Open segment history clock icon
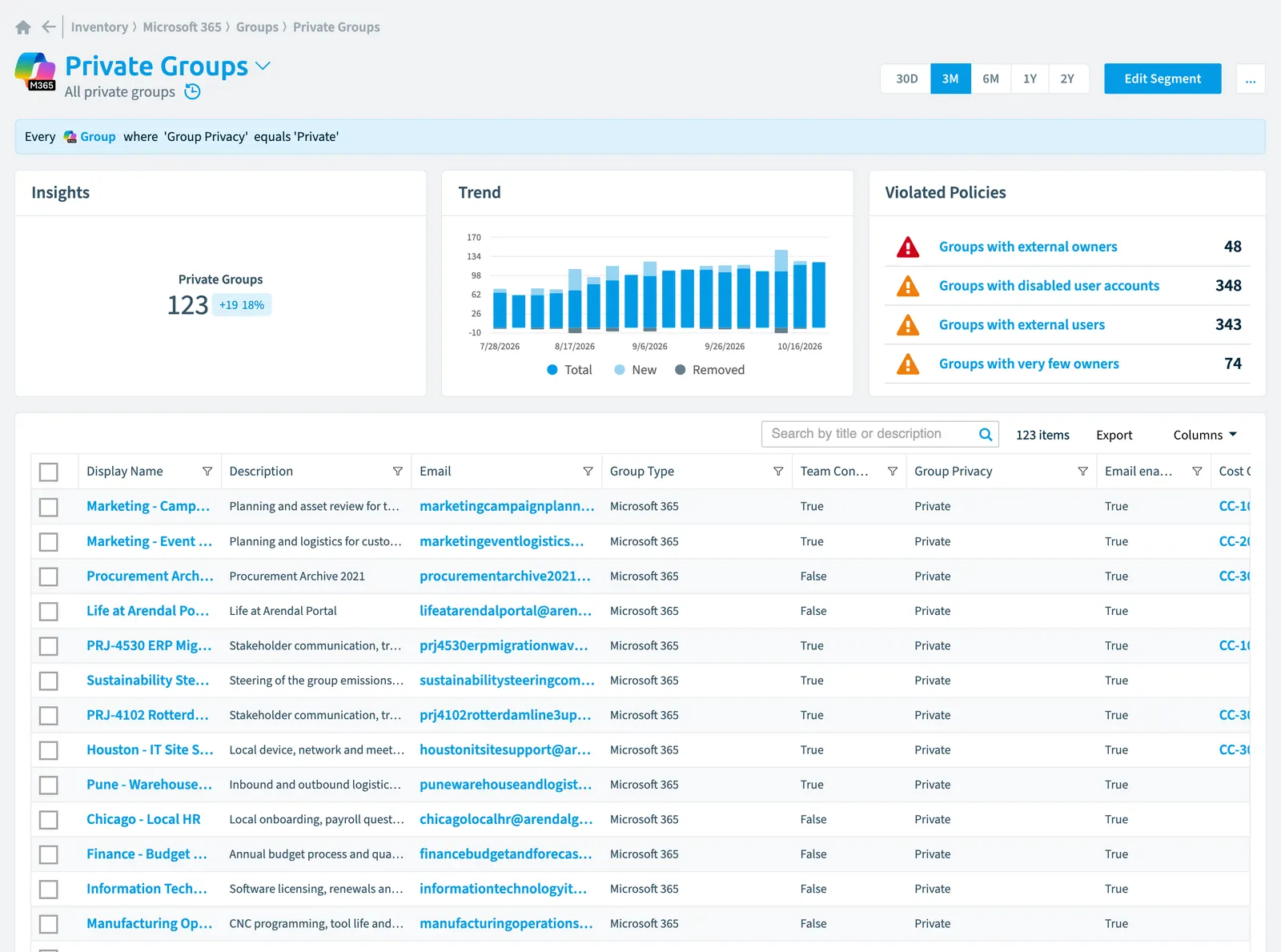Image resolution: width=1281 pixels, height=952 pixels. click(192, 92)
